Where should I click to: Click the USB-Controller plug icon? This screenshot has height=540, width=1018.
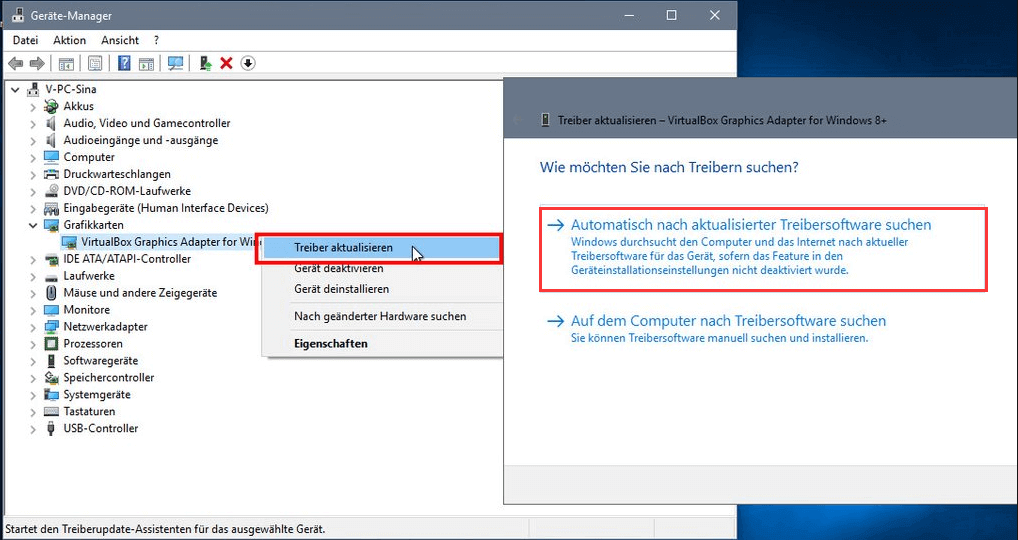pos(51,428)
